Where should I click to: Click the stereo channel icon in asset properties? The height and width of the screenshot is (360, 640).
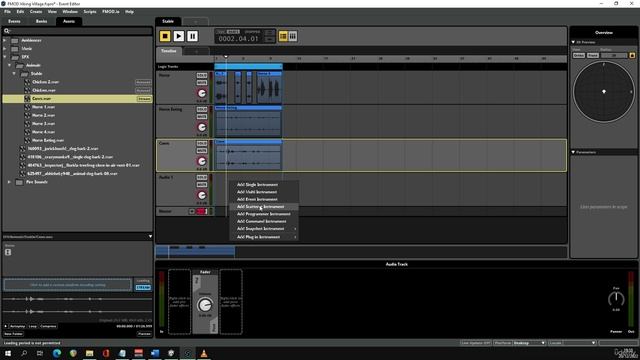click(8, 253)
